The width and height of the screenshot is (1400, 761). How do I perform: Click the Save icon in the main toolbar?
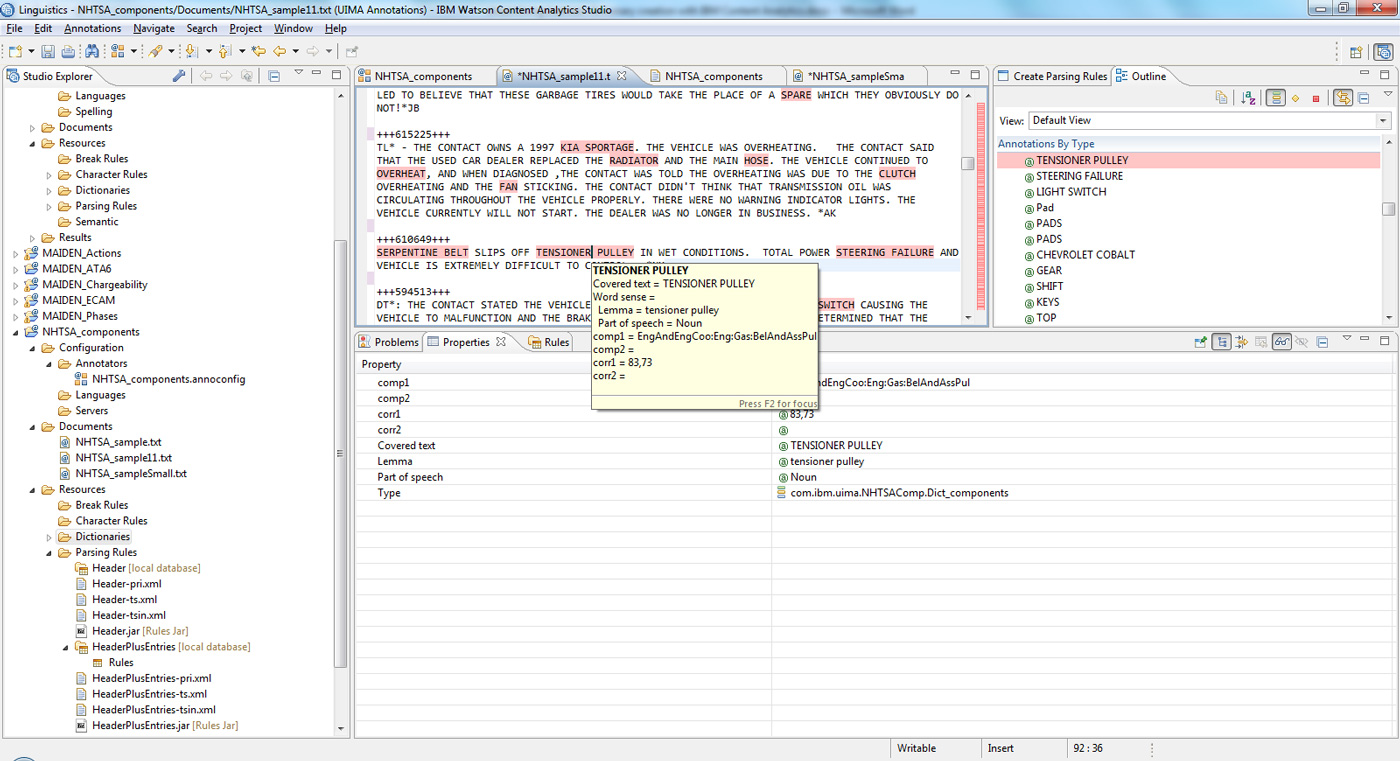48,51
